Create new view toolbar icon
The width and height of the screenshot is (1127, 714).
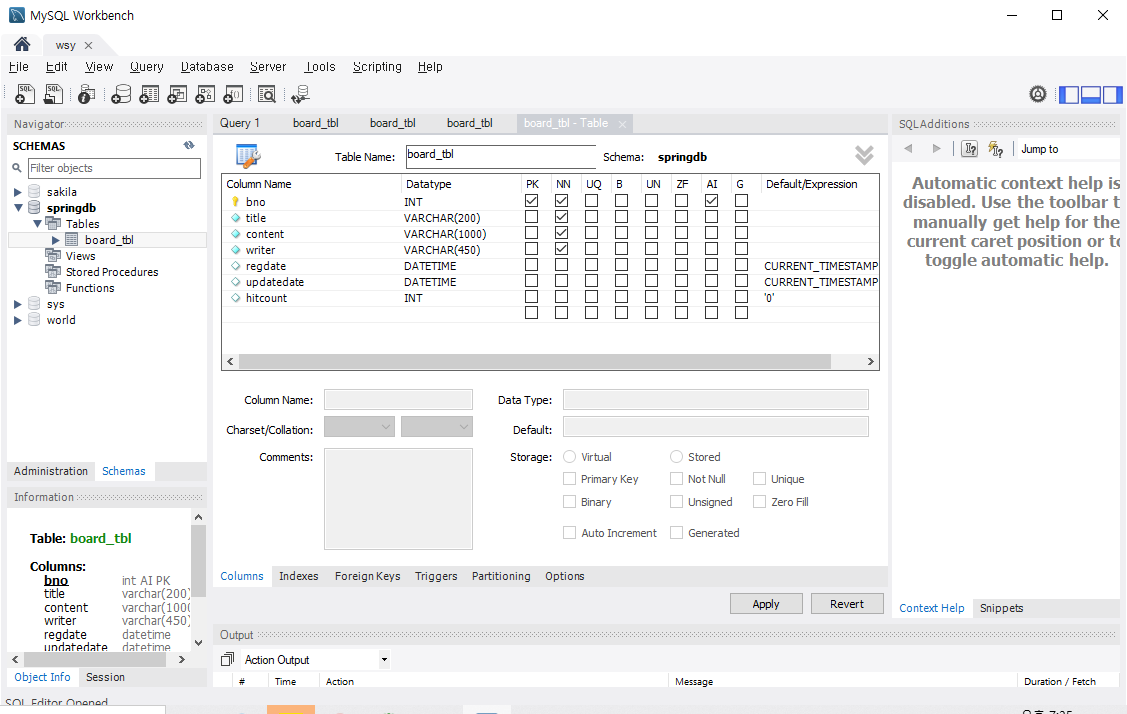click(177, 94)
